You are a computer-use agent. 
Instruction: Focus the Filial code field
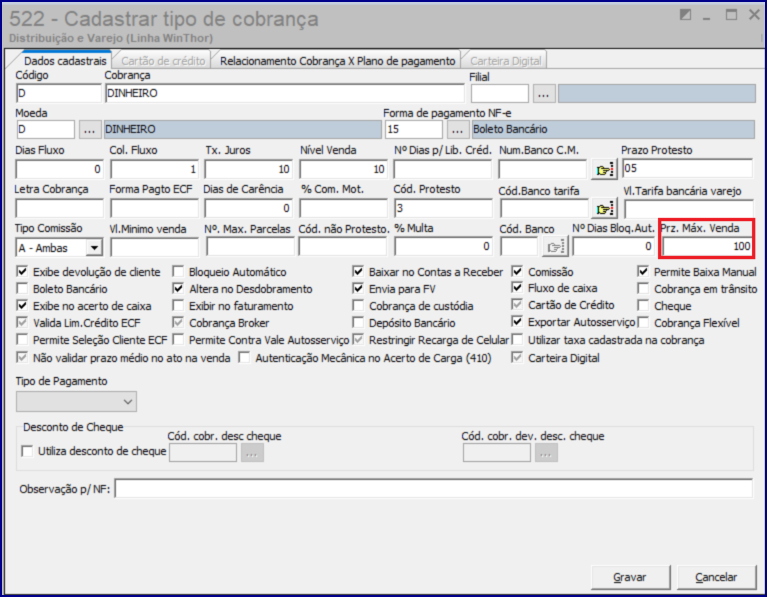click(x=499, y=93)
